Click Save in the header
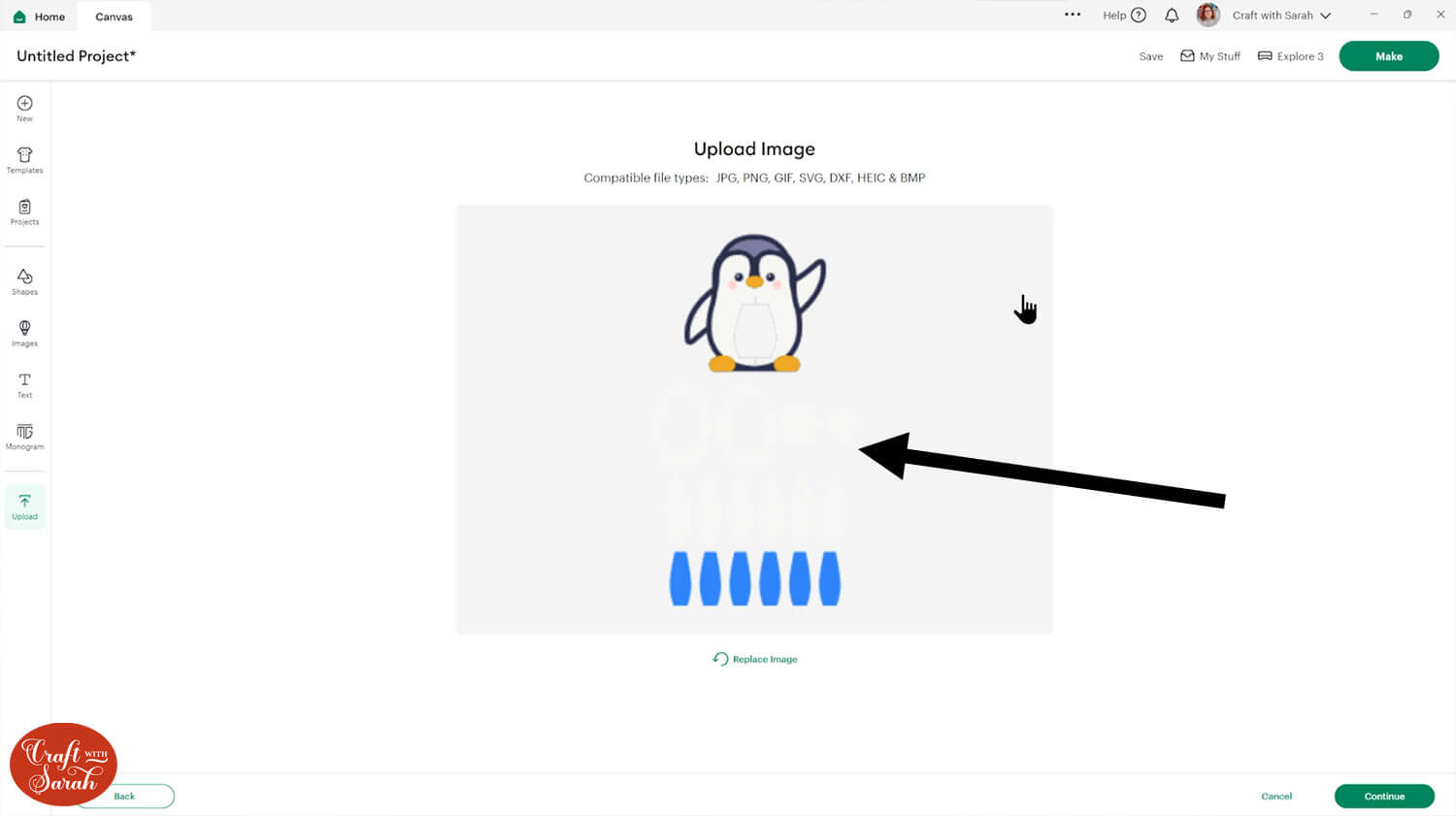 pyautogui.click(x=1150, y=56)
